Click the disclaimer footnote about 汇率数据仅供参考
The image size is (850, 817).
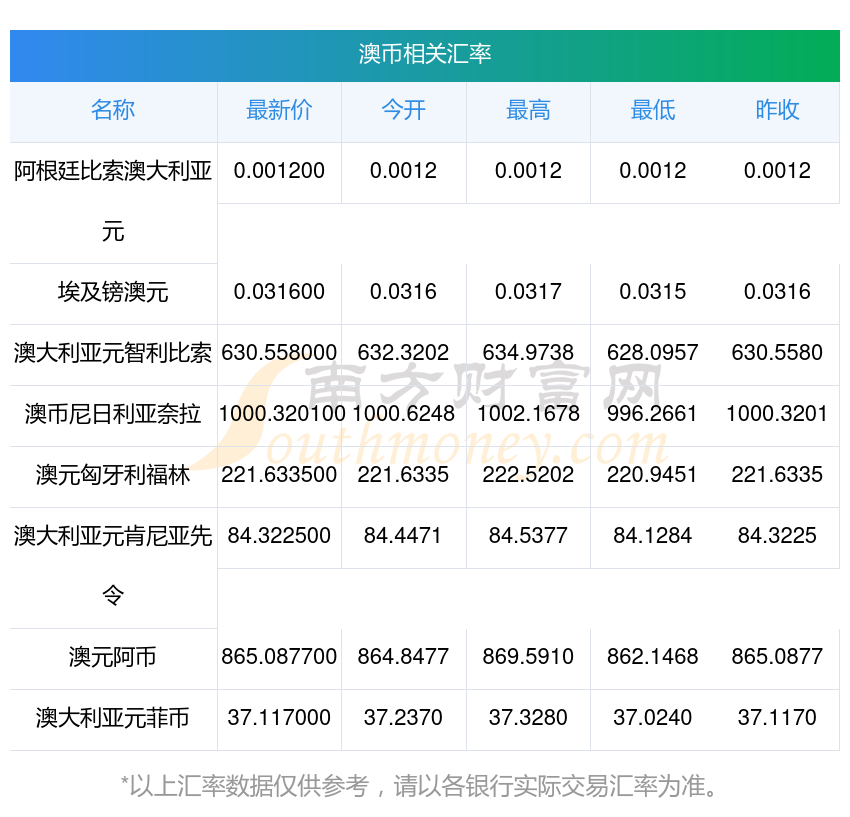pyautogui.click(x=420, y=786)
